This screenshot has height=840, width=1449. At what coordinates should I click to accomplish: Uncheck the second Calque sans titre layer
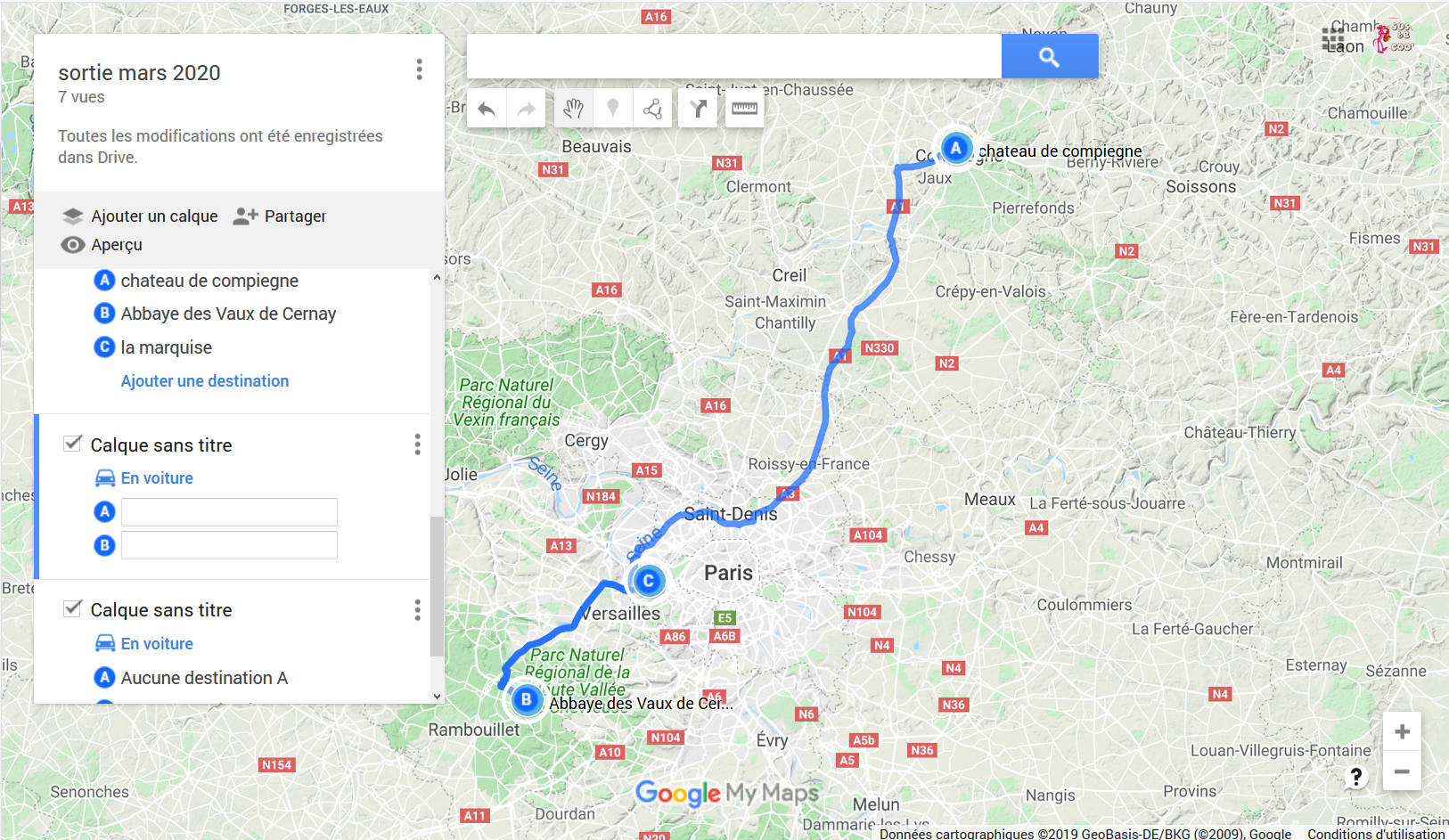pyautogui.click(x=73, y=608)
